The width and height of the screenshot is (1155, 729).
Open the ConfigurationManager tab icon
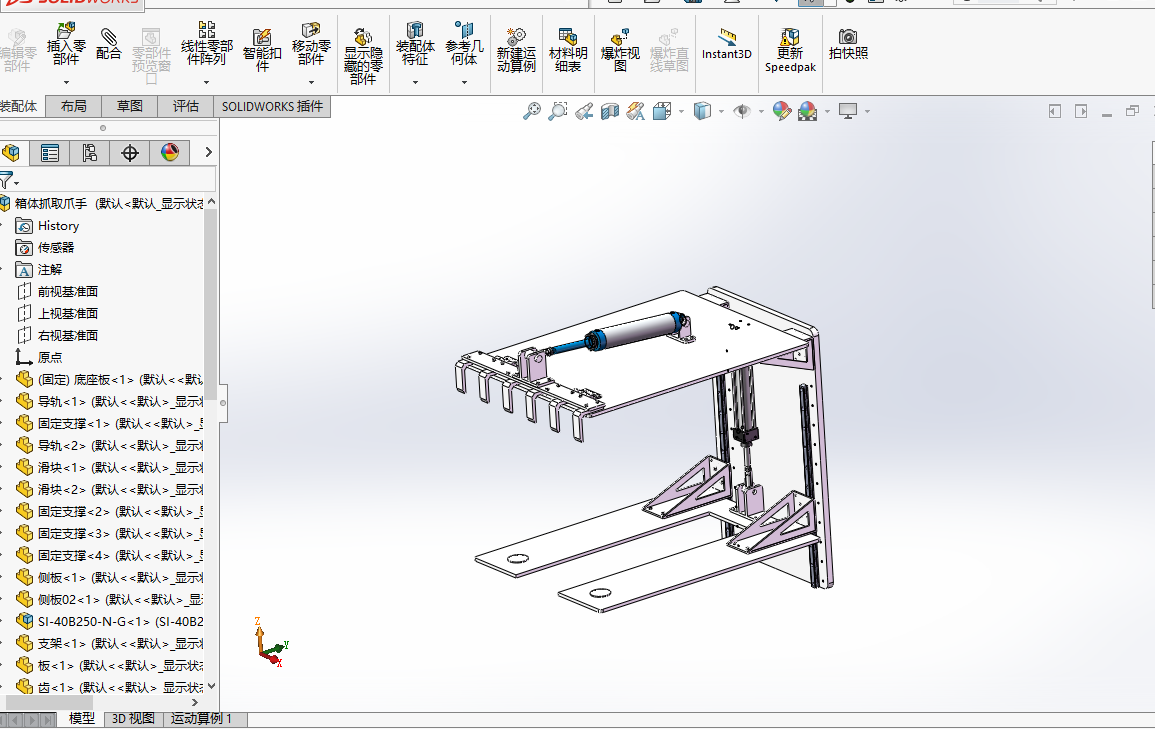point(90,153)
